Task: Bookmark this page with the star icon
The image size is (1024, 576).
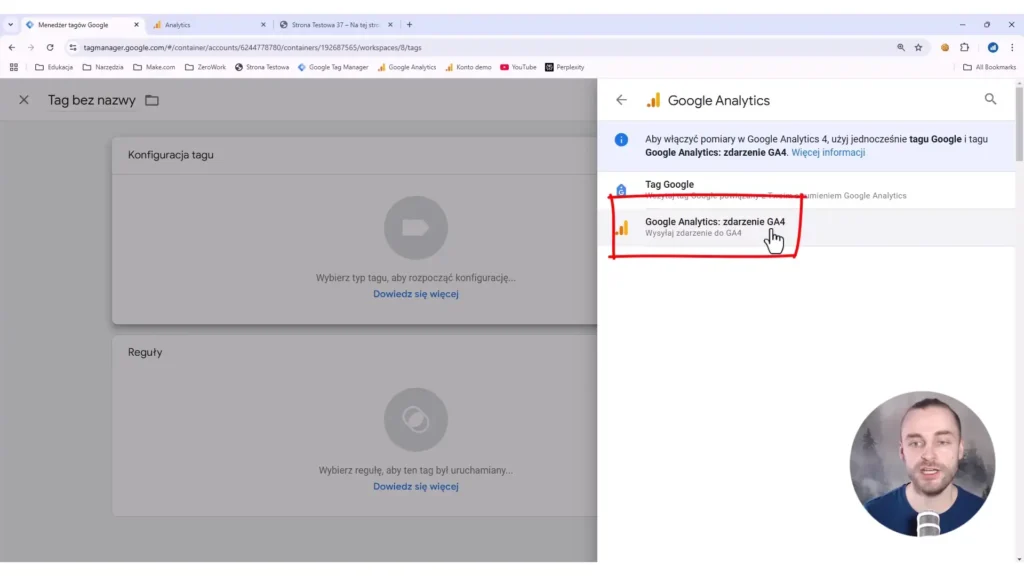Action: (918, 48)
